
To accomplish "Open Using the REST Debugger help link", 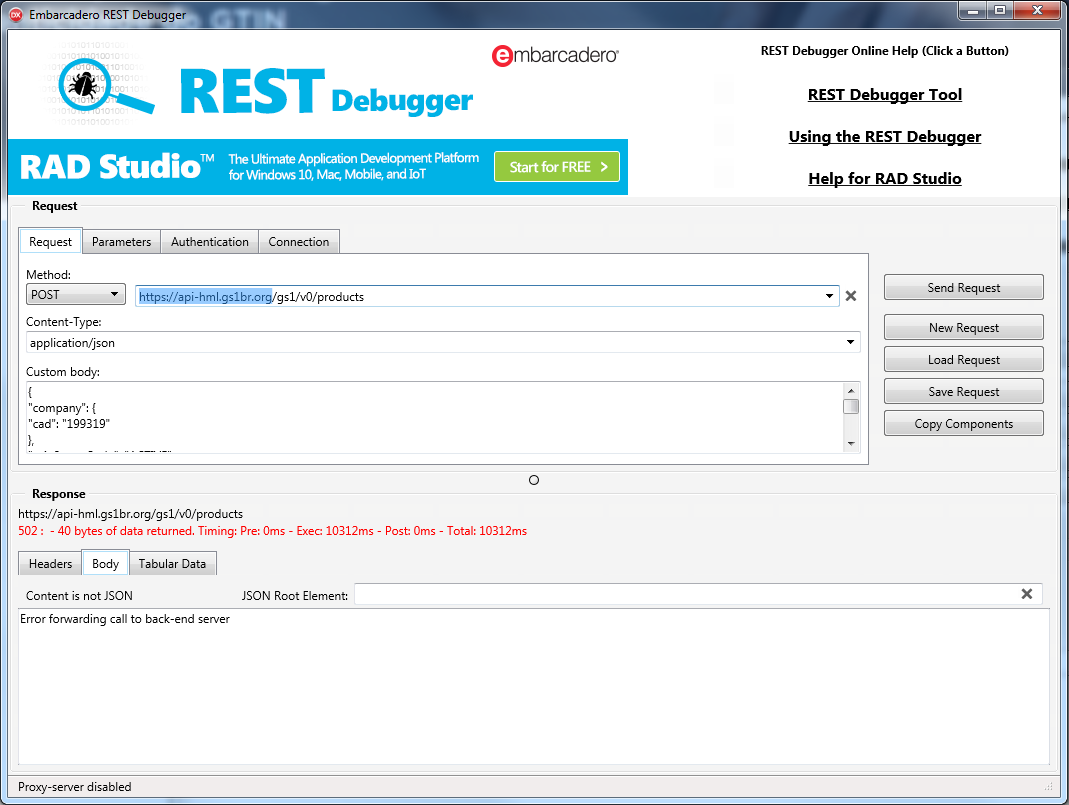I will 884,137.
